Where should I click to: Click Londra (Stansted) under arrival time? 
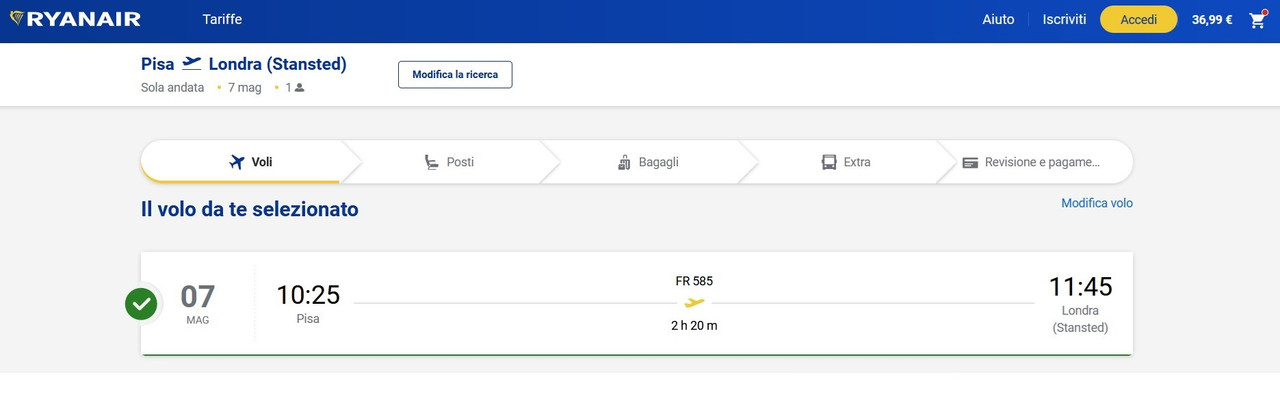(x=1080, y=319)
